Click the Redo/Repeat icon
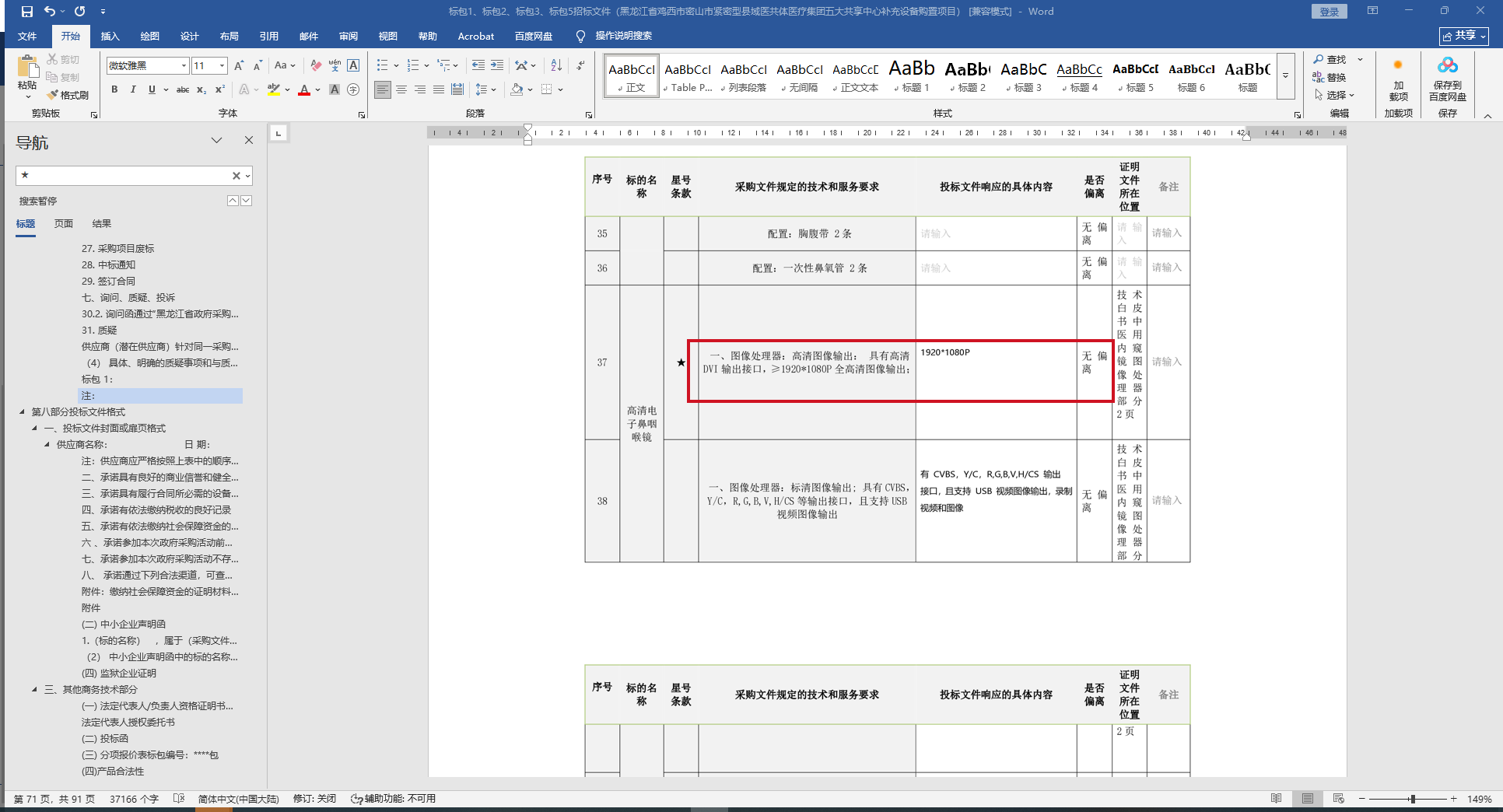Image resolution: width=1503 pixels, height=812 pixels. [79, 12]
